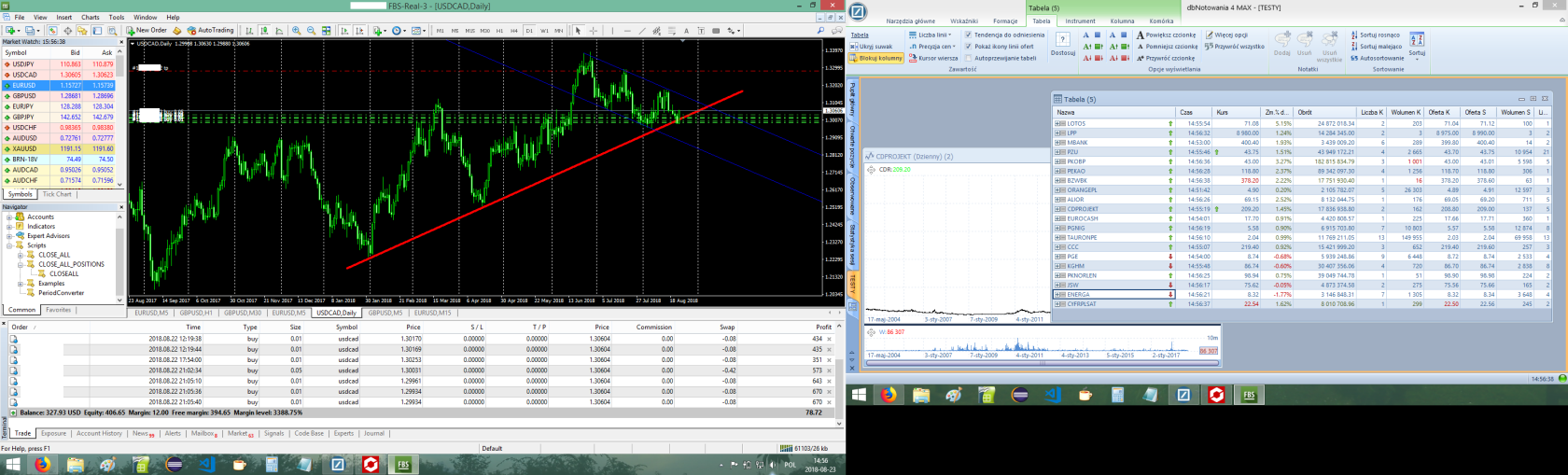
Task: Open the Account History terminal tab
Action: click(99, 433)
